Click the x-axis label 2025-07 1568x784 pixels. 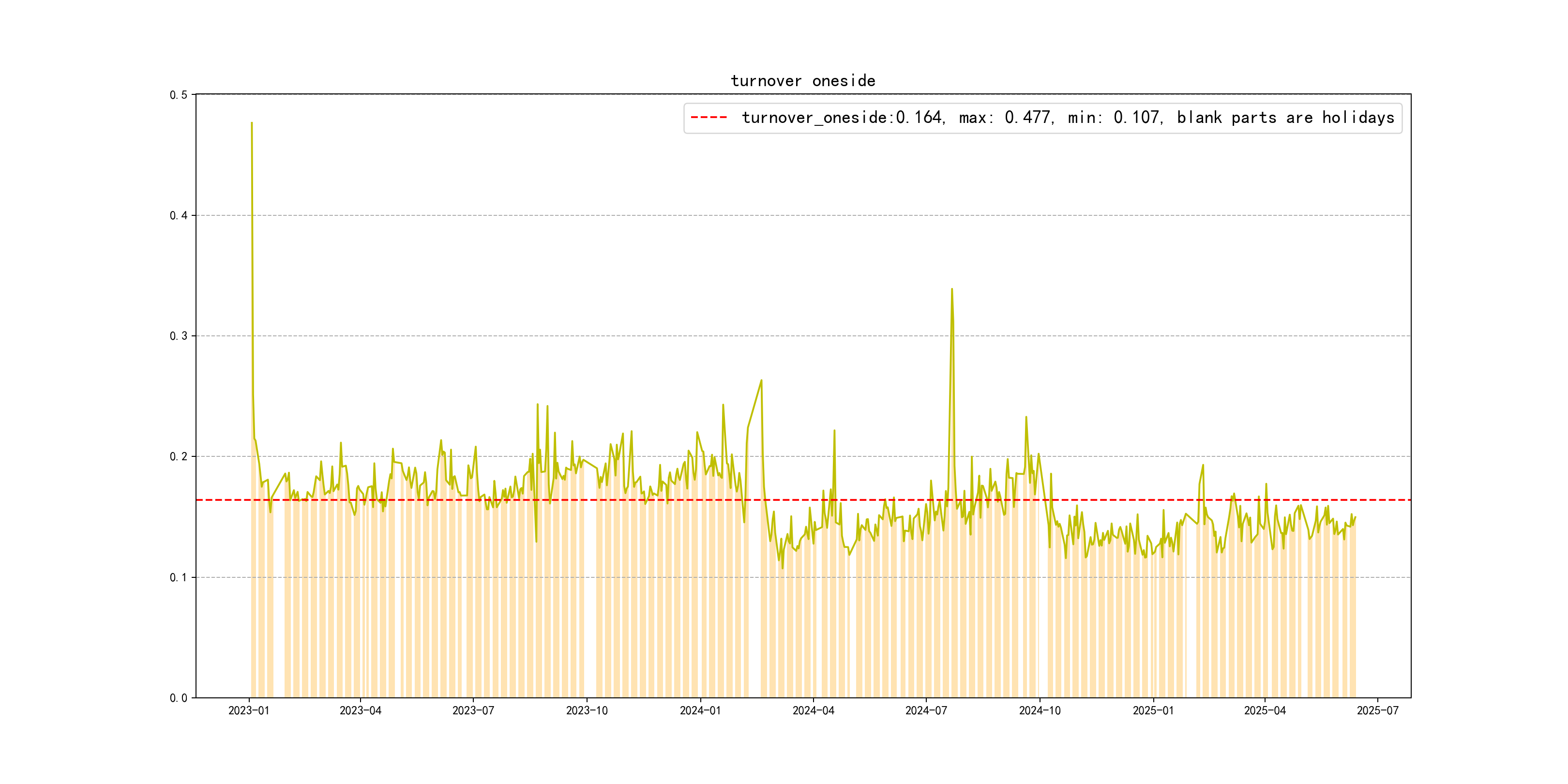click(x=1377, y=710)
